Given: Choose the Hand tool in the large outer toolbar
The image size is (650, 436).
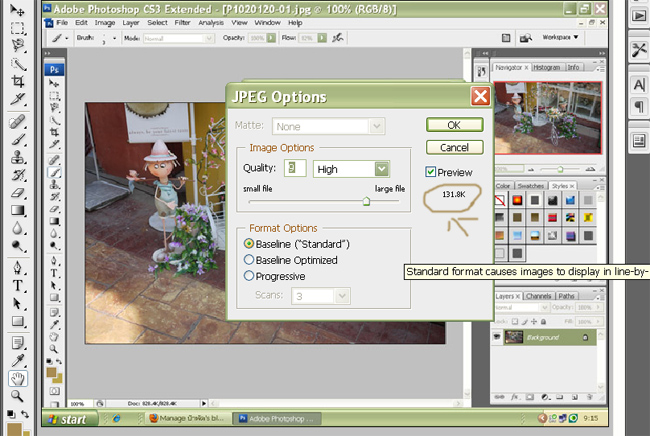Looking at the screenshot, I should 17,378.
